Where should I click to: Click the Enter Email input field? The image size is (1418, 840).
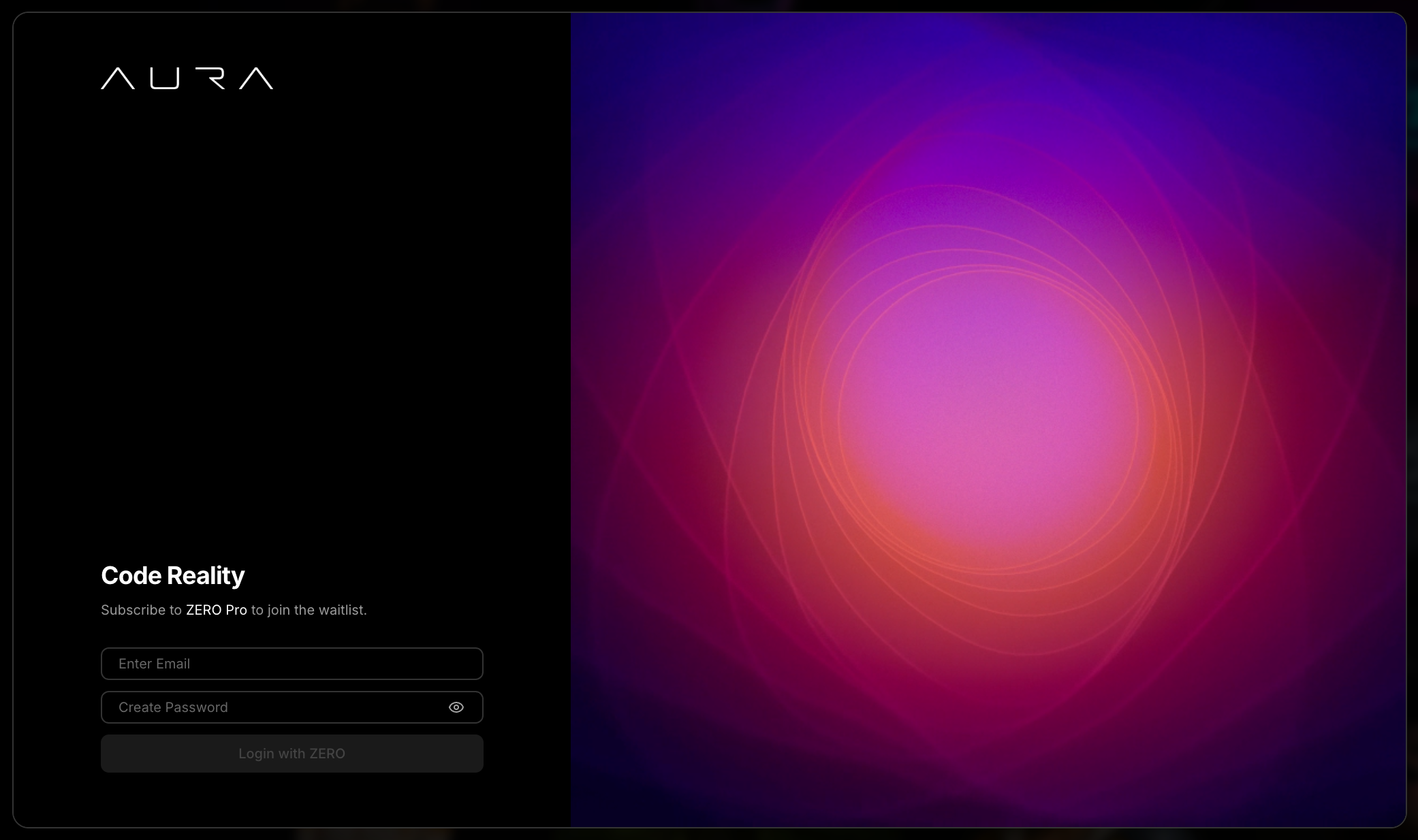[x=292, y=664]
